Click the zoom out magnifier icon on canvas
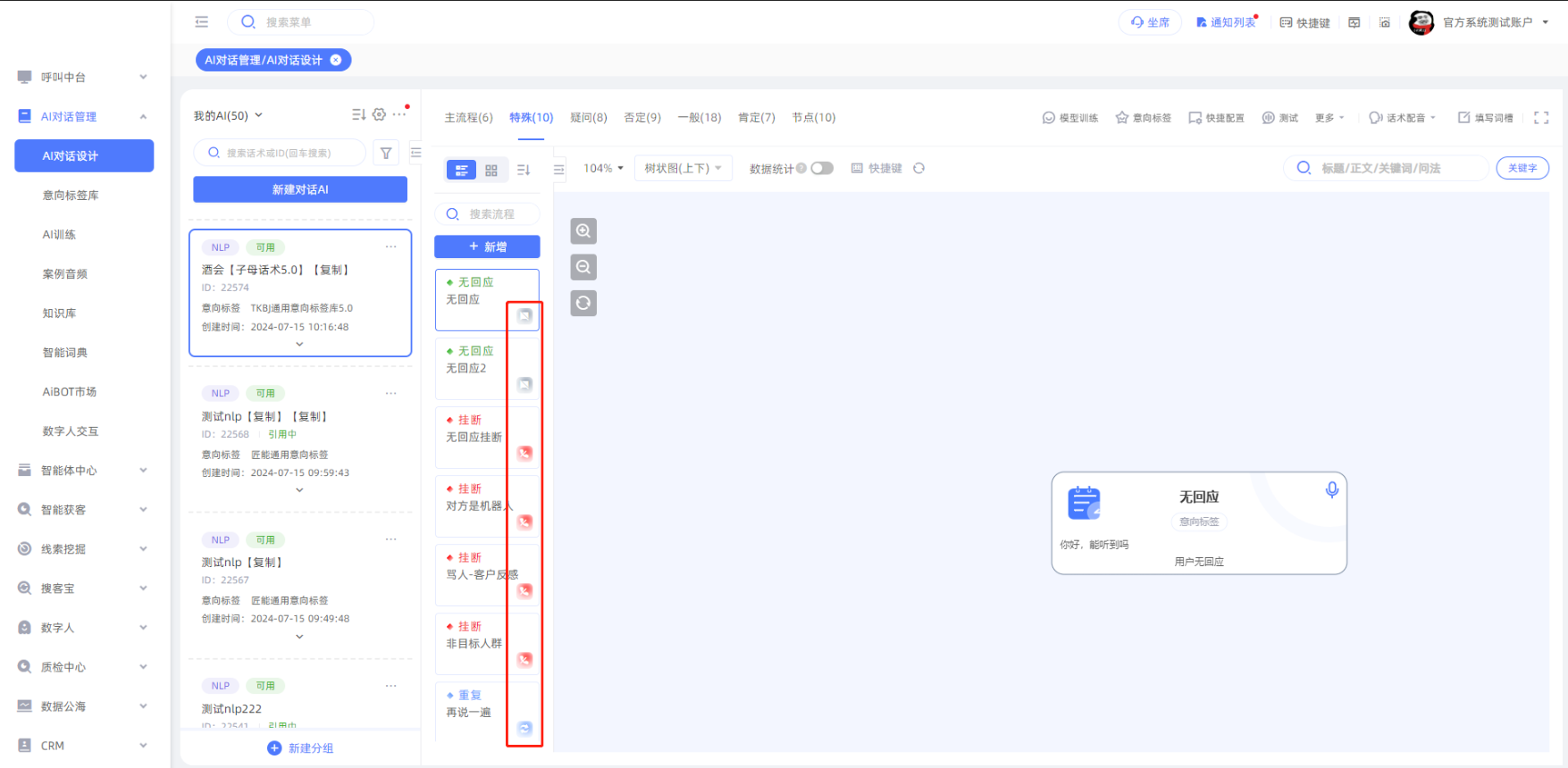Image resolution: width=1568 pixels, height=768 pixels. click(x=583, y=267)
